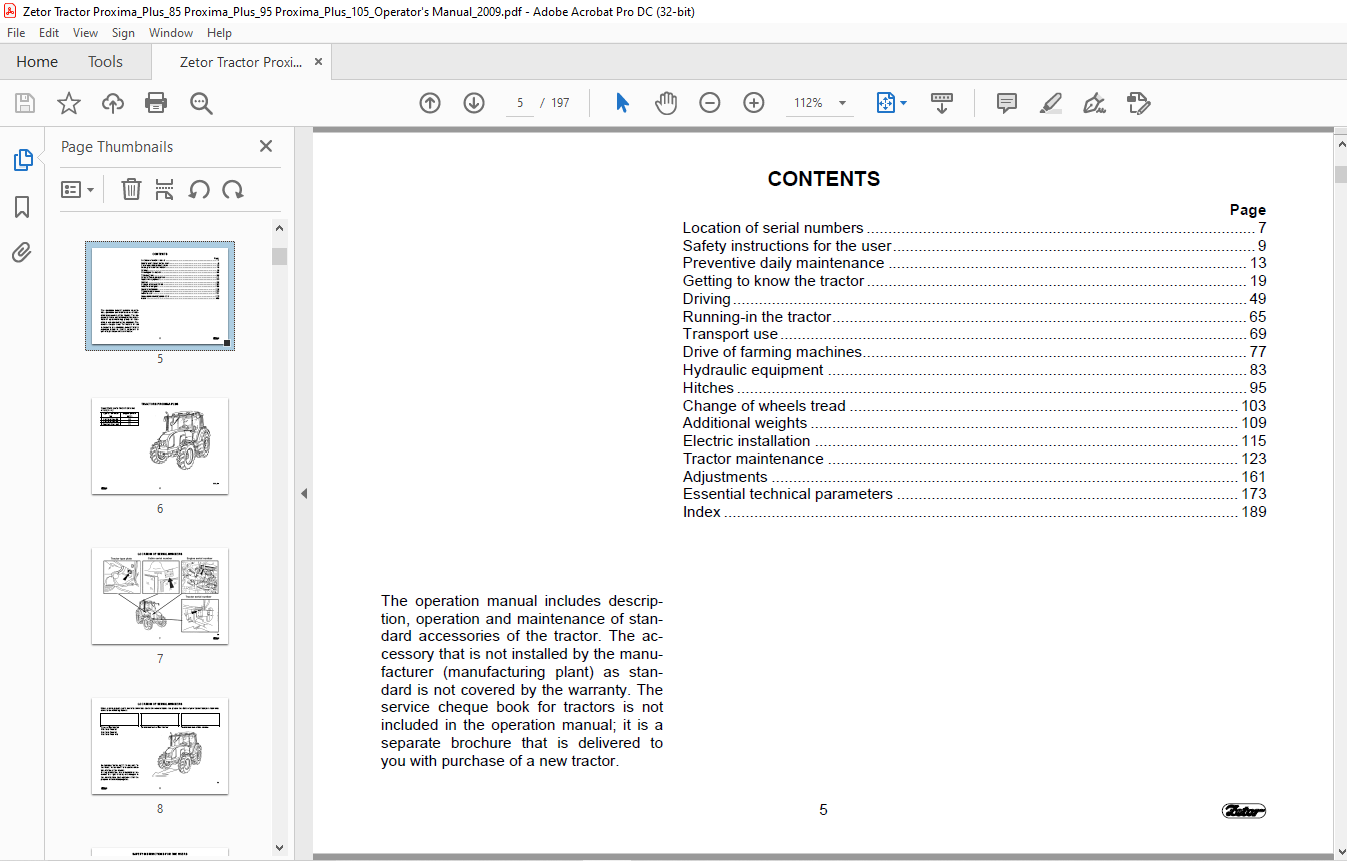Click the CONTENTS heading
Screen dimensions: 1347x861
[824, 179]
